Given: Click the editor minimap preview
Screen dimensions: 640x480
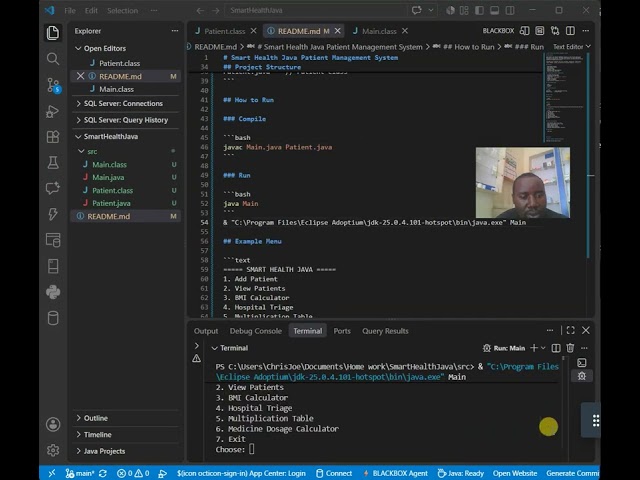Looking at the screenshot, I should [564, 98].
